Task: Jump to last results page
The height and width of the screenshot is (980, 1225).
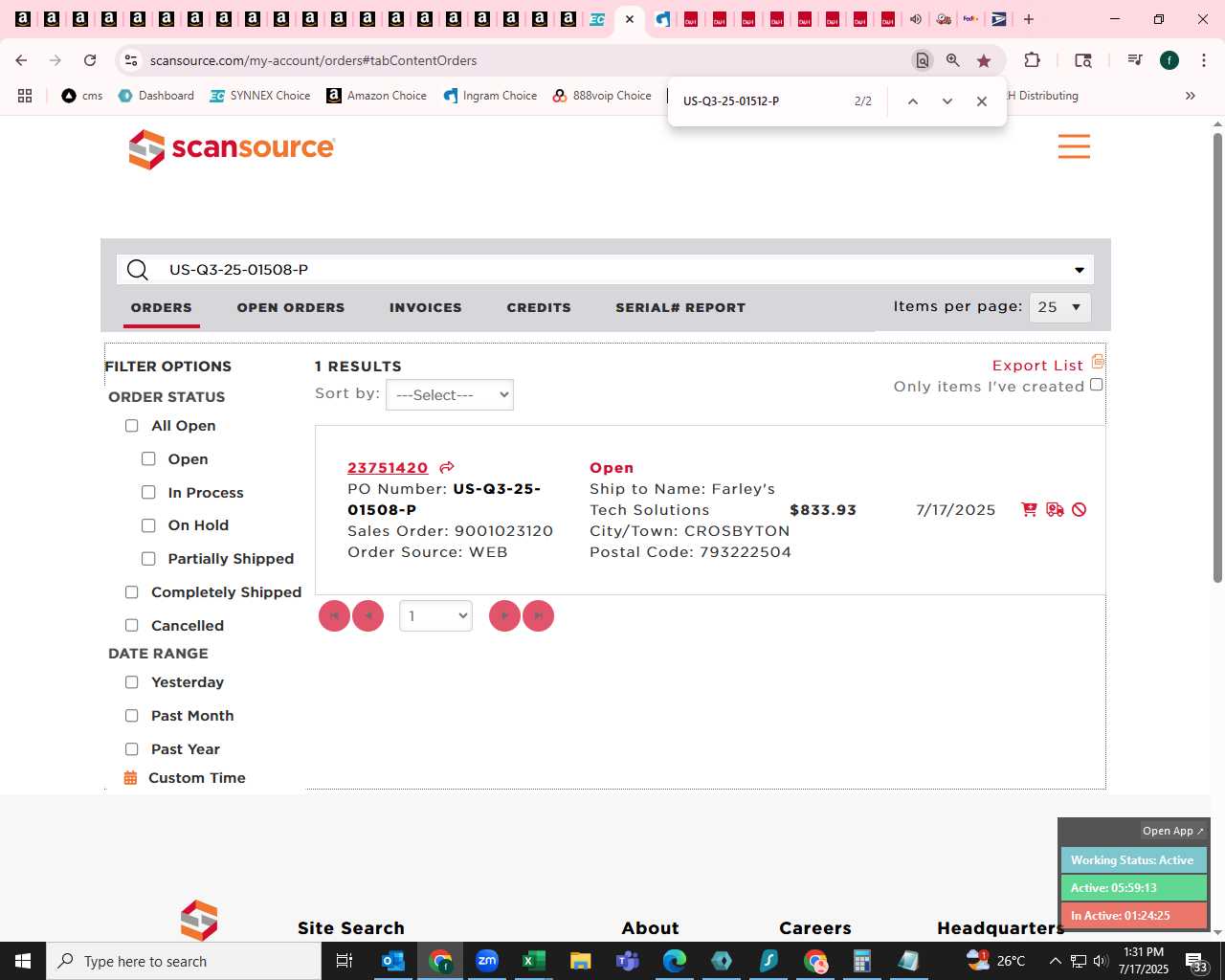Action: 538,615
